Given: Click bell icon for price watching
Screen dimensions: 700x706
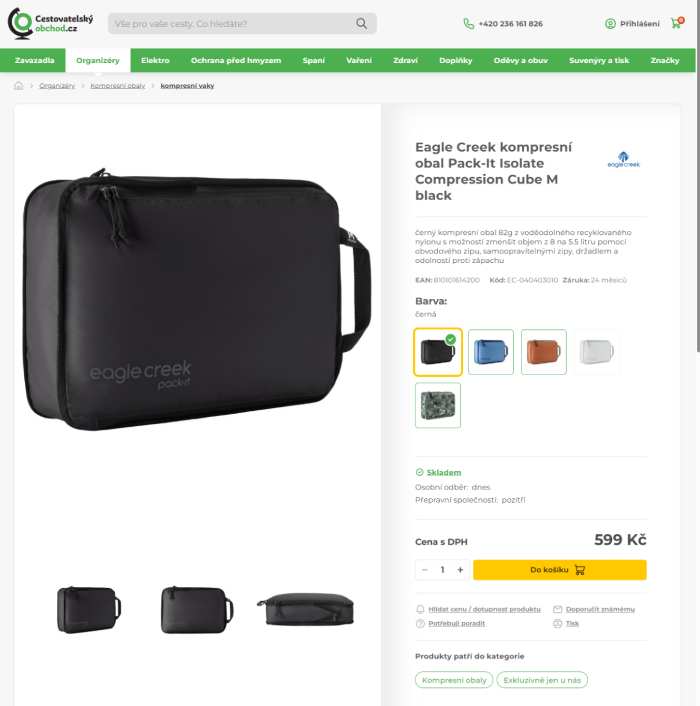Looking at the screenshot, I should coord(420,609).
